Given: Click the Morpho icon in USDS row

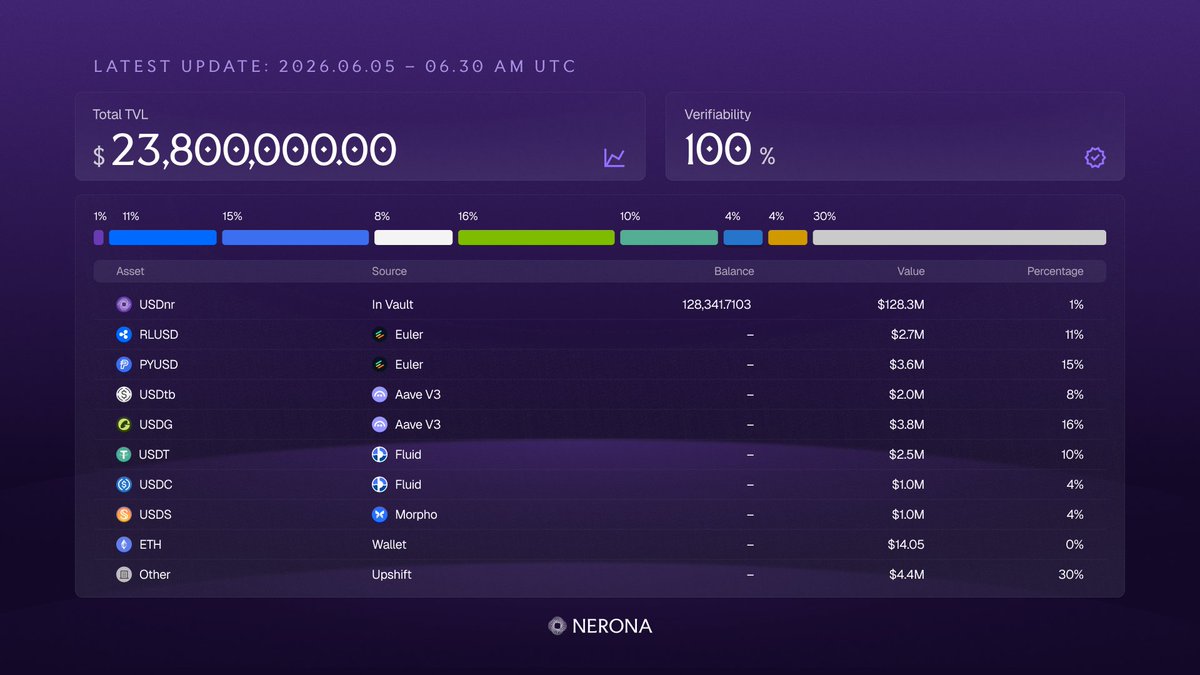Looking at the screenshot, I should 380,514.
